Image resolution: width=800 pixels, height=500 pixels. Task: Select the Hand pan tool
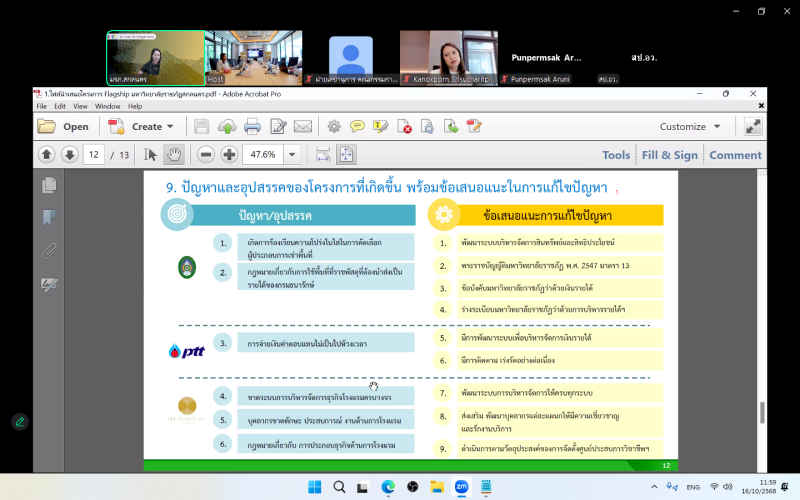point(174,154)
